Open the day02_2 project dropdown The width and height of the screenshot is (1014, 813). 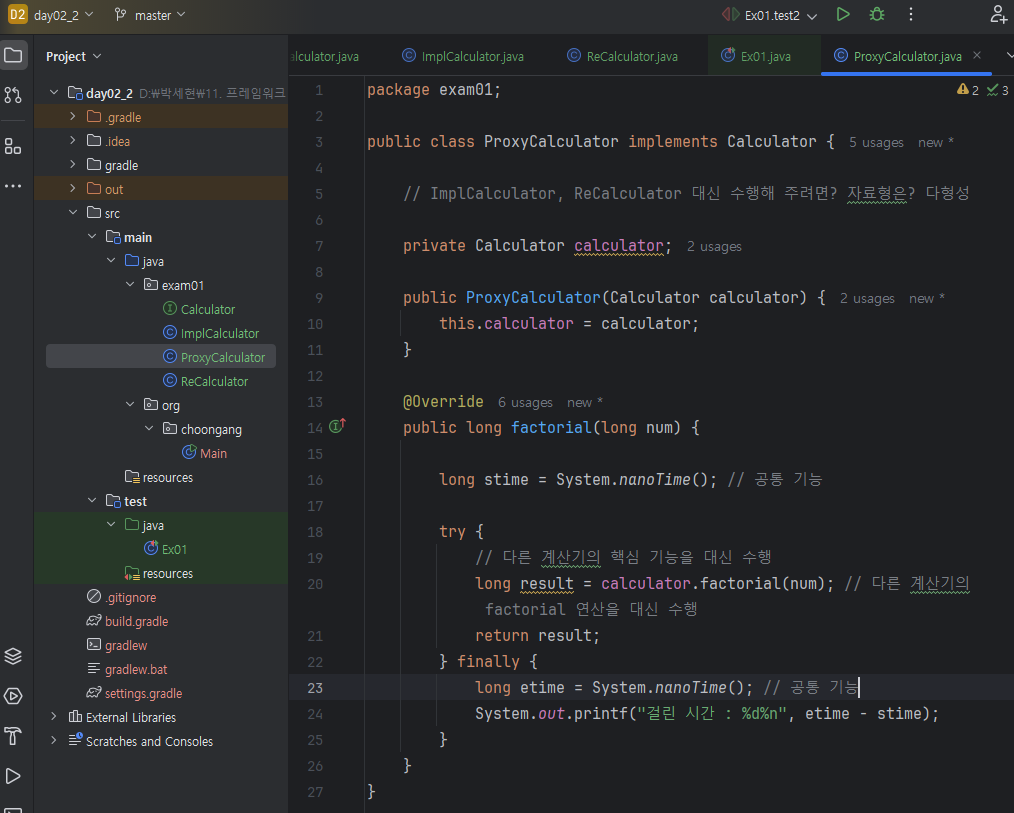pos(63,15)
